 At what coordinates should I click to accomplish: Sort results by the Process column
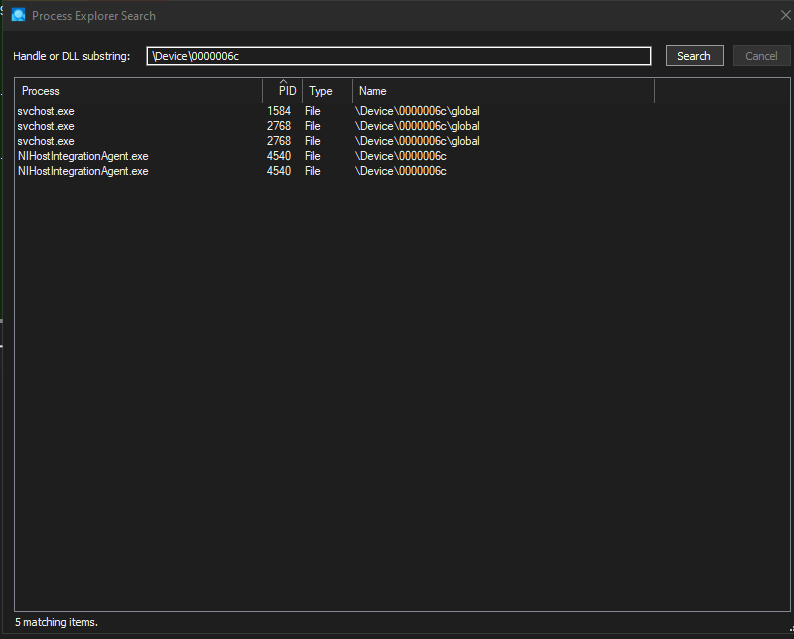pyautogui.click(x=138, y=91)
